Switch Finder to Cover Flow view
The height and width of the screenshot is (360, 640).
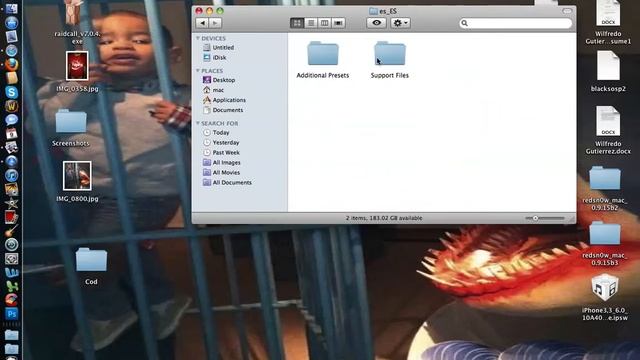(x=338, y=23)
